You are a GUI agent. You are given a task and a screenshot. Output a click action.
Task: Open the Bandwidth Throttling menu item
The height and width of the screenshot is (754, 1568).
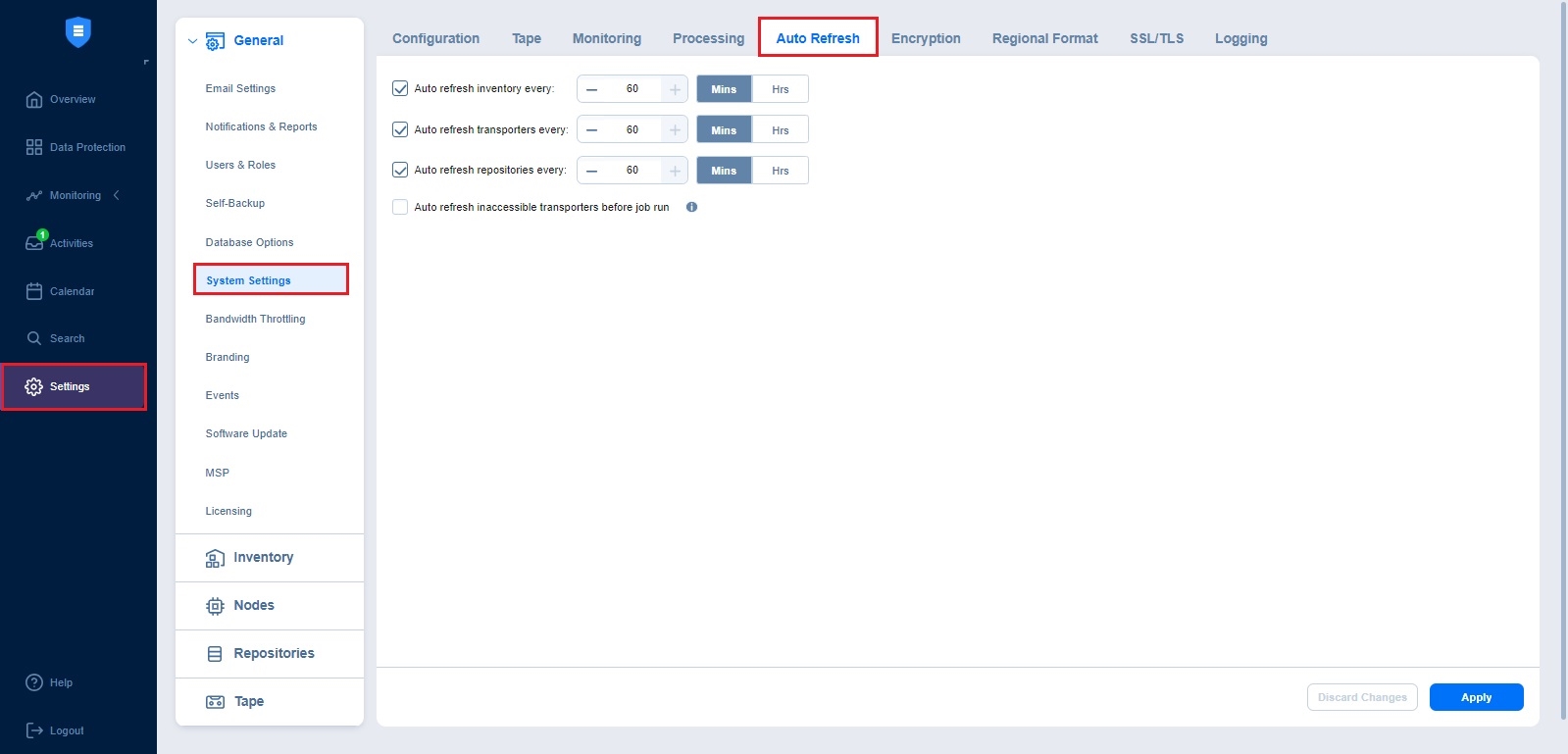click(255, 319)
